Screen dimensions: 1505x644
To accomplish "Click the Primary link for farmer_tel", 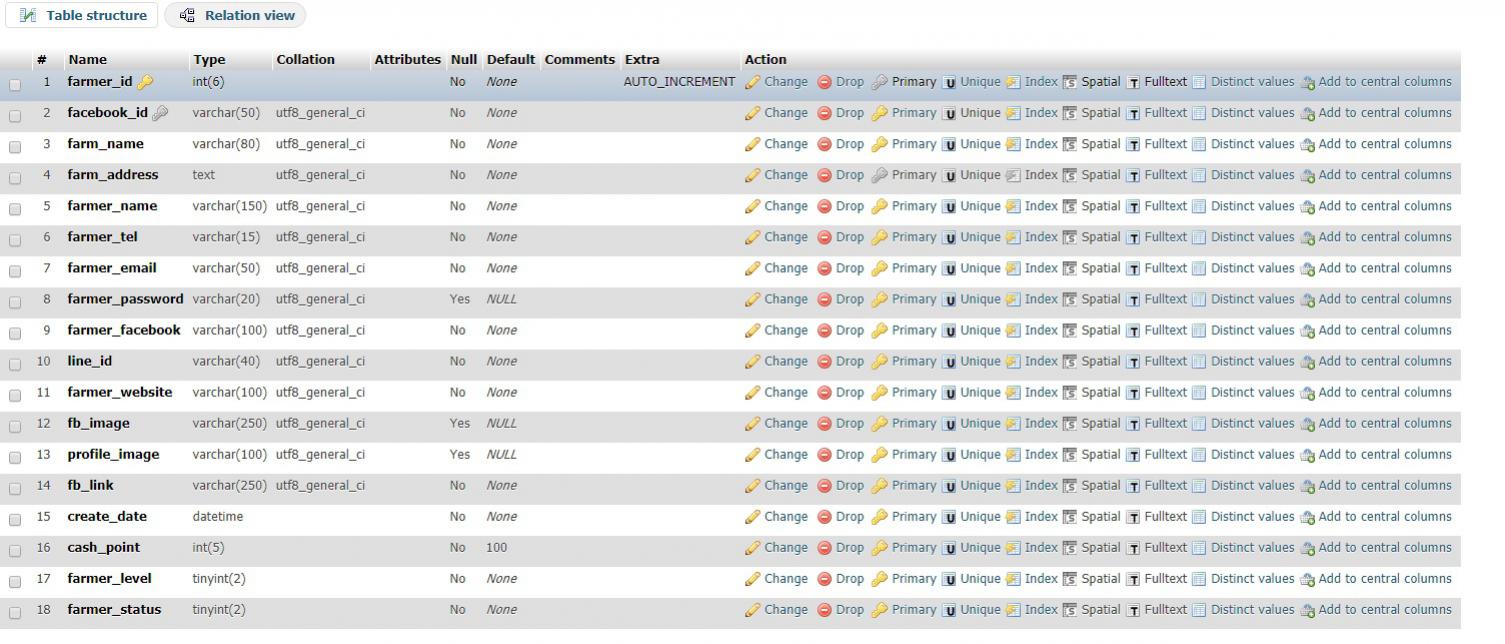I will (914, 237).
